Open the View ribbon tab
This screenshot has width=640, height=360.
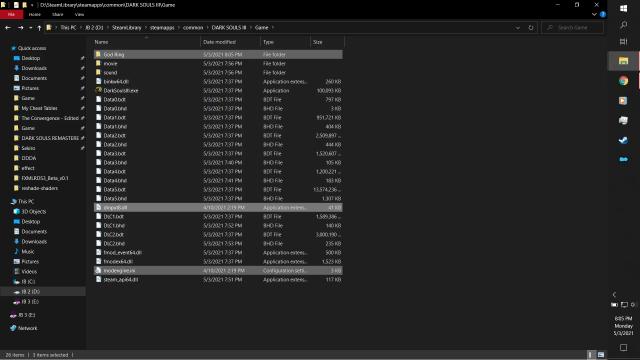[79, 14]
